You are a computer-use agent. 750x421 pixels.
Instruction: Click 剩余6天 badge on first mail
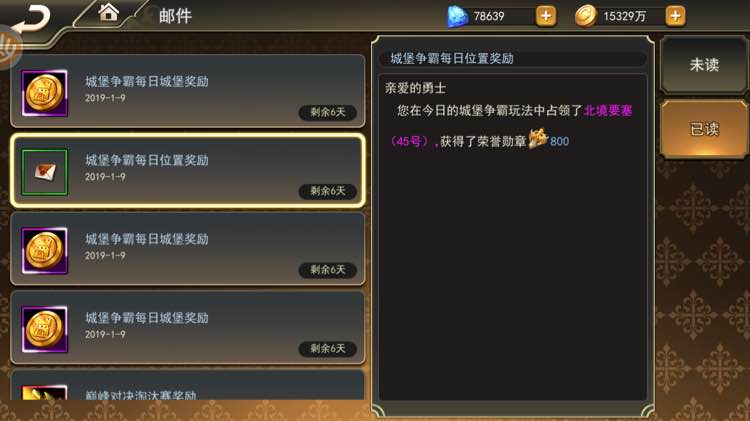pyautogui.click(x=328, y=112)
